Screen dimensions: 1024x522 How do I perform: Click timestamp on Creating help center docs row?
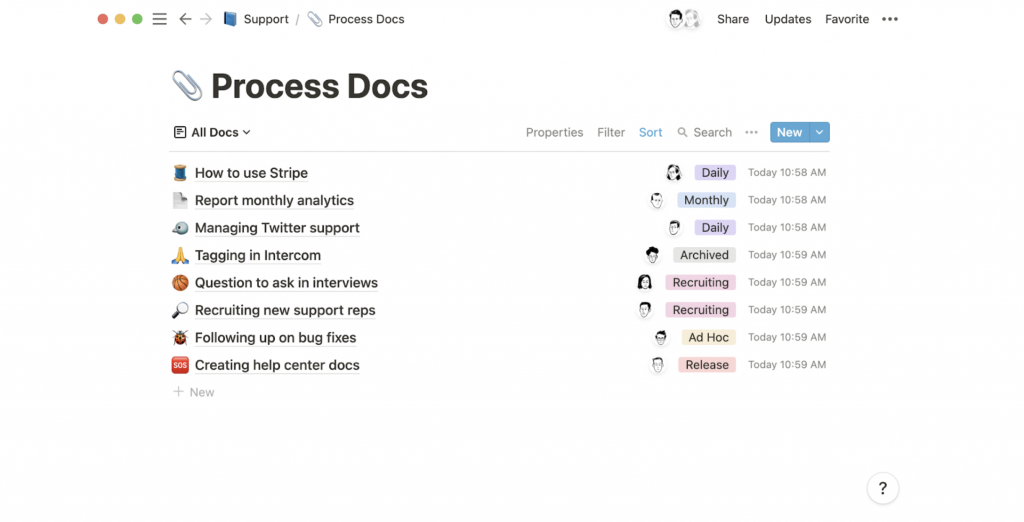coord(787,365)
